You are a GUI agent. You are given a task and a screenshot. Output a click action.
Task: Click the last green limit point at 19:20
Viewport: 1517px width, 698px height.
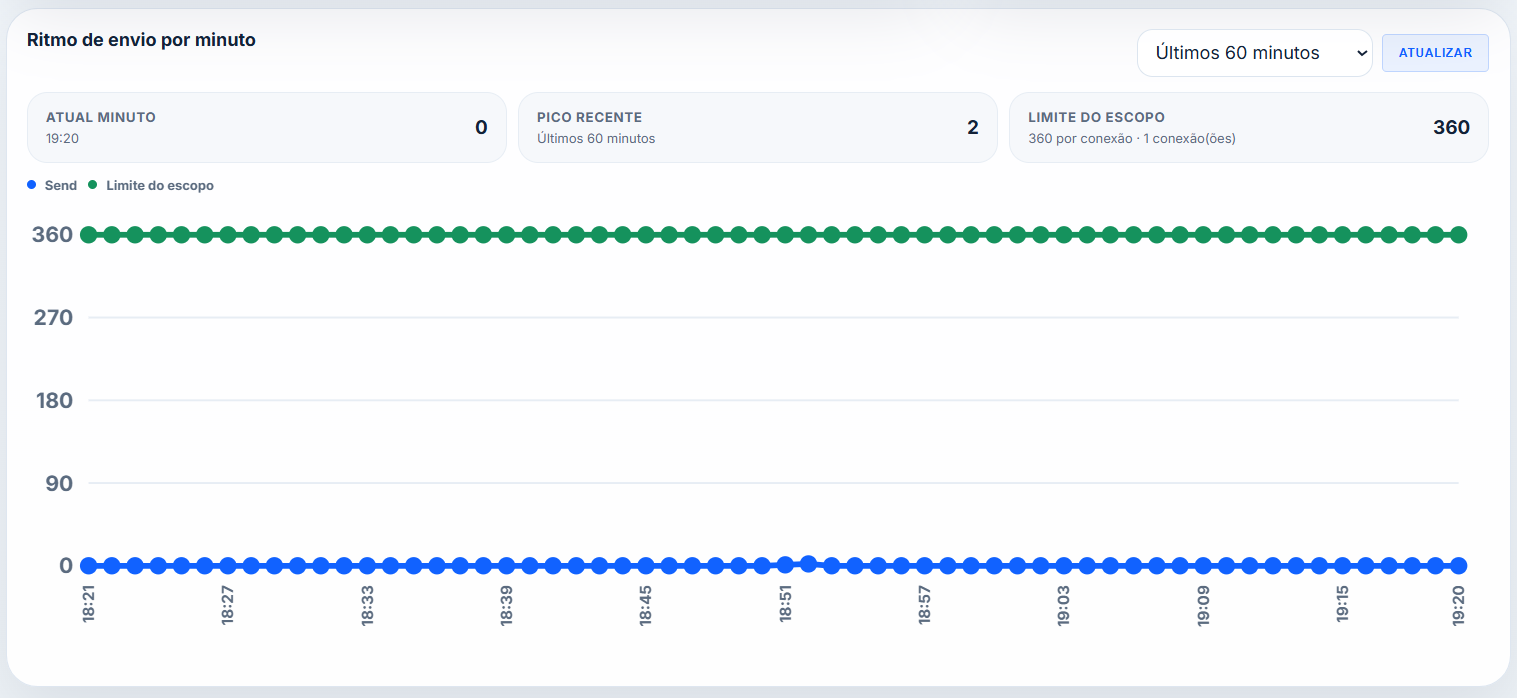[1458, 234]
